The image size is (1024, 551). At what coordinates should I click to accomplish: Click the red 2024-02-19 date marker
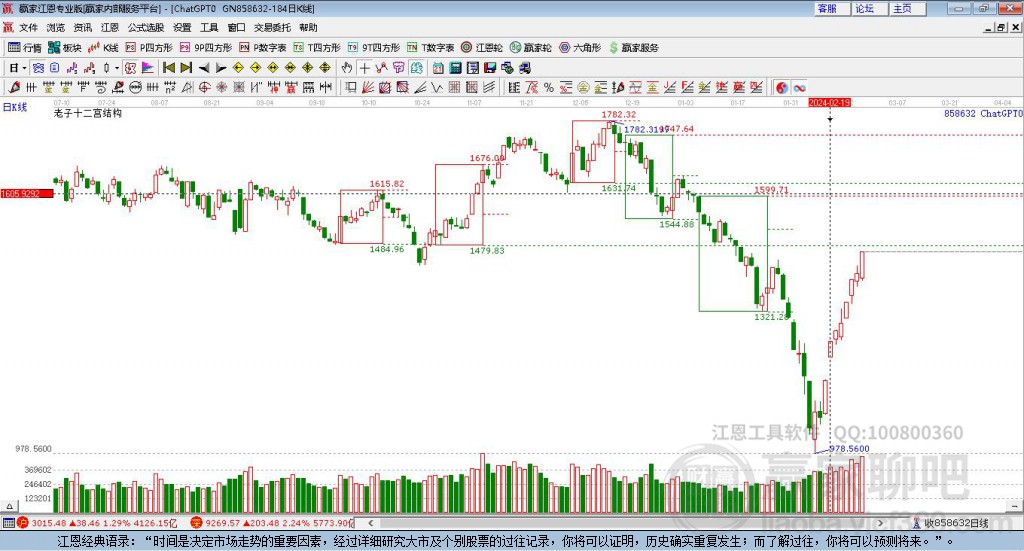829,102
